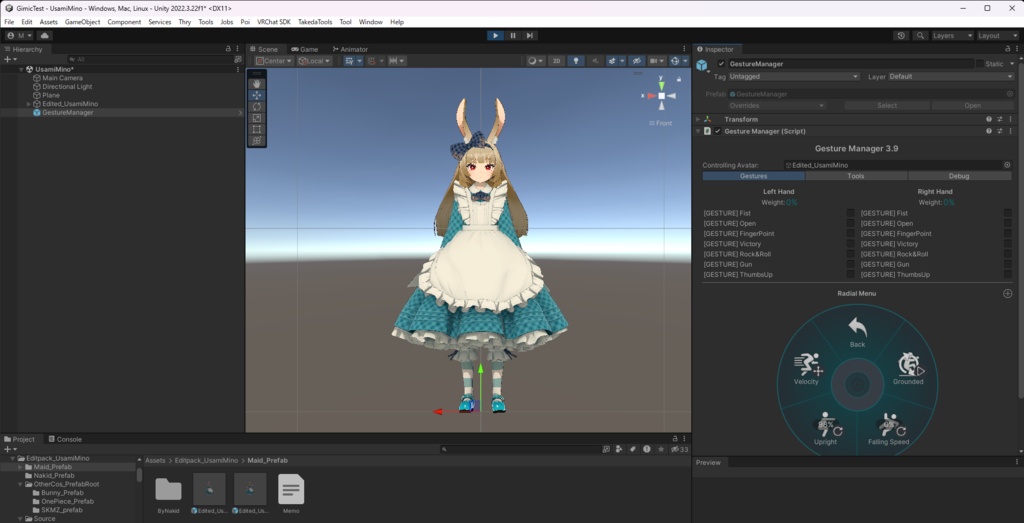The image size is (1024, 523).
Task: Toggle scene audio icon
Action: (x=595, y=61)
